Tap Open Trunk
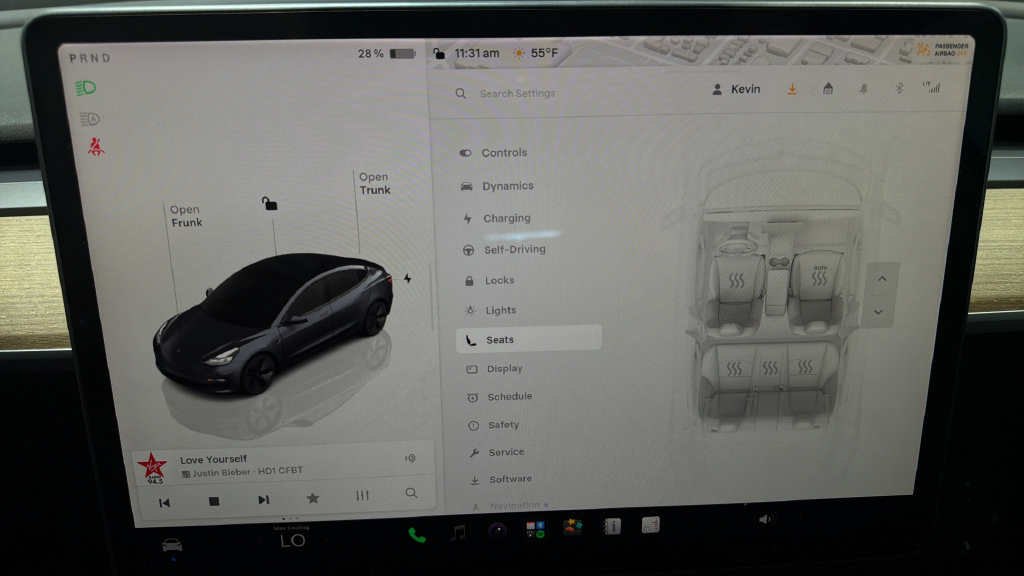Image resolution: width=1024 pixels, height=576 pixels. tap(374, 184)
